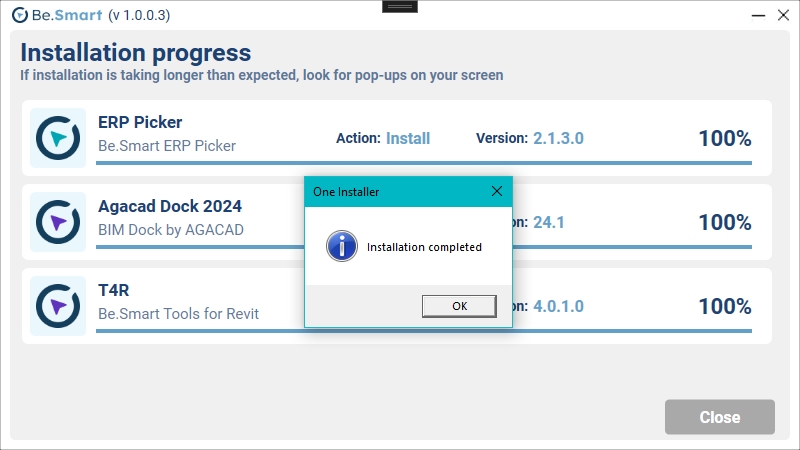Image resolution: width=800 pixels, height=450 pixels.
Task: Close the One Installer dialog with X
Action: (496, 191)
